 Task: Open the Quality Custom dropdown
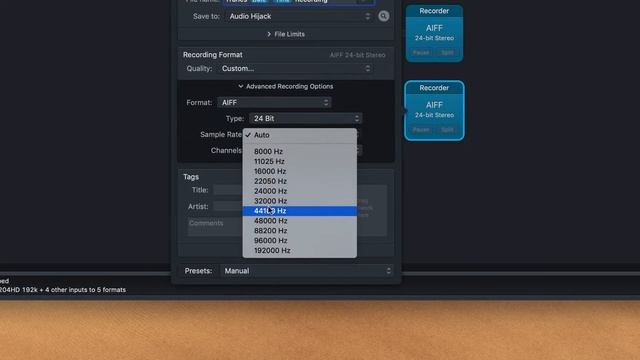pos(296,69)
